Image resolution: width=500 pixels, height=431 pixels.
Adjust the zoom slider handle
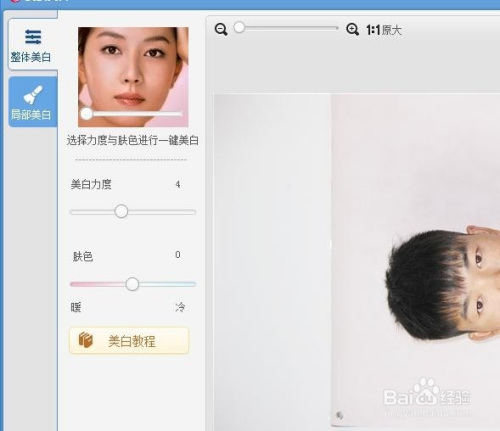[239, 28]
